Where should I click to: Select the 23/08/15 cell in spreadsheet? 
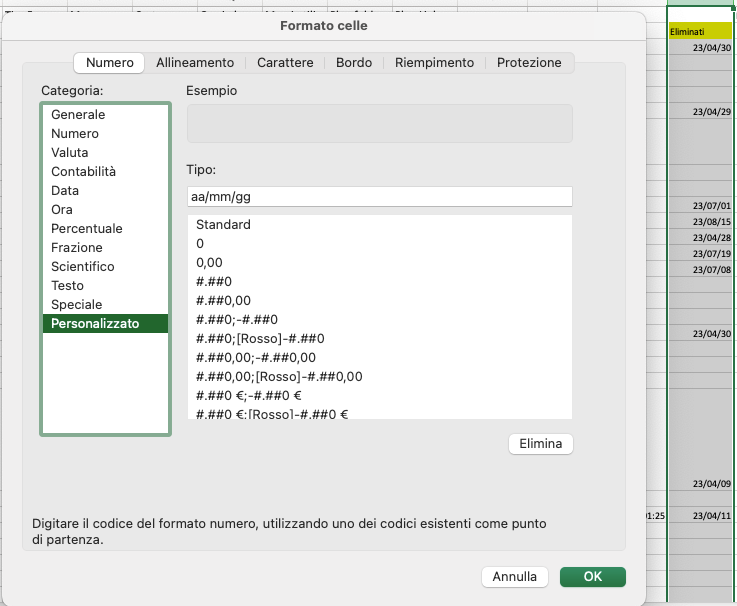[700, 222]
